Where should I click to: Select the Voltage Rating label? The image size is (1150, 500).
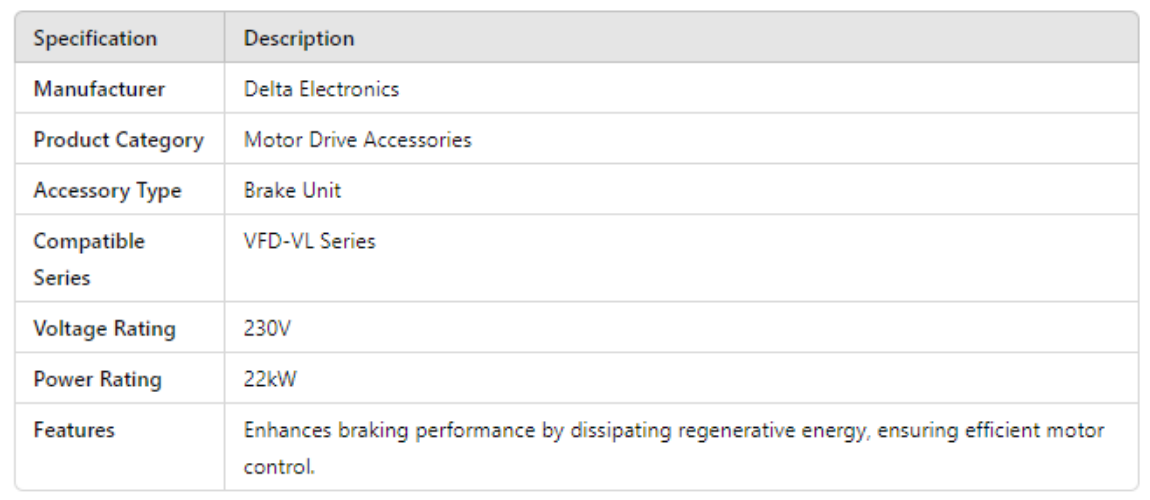104,329
